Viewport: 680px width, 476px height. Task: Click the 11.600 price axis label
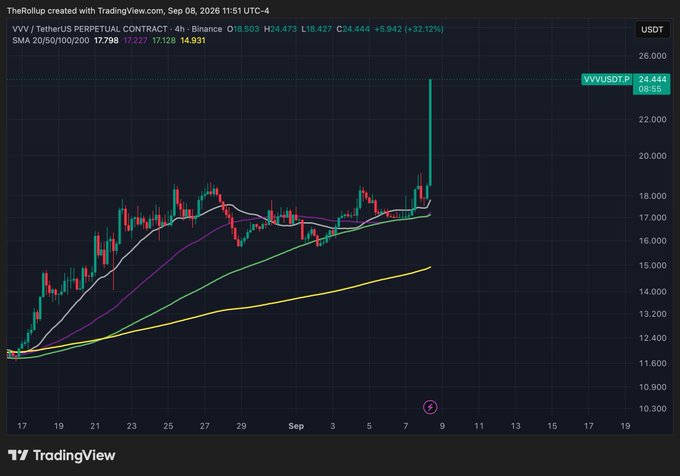pyautogui.click(x=652, y=363)
